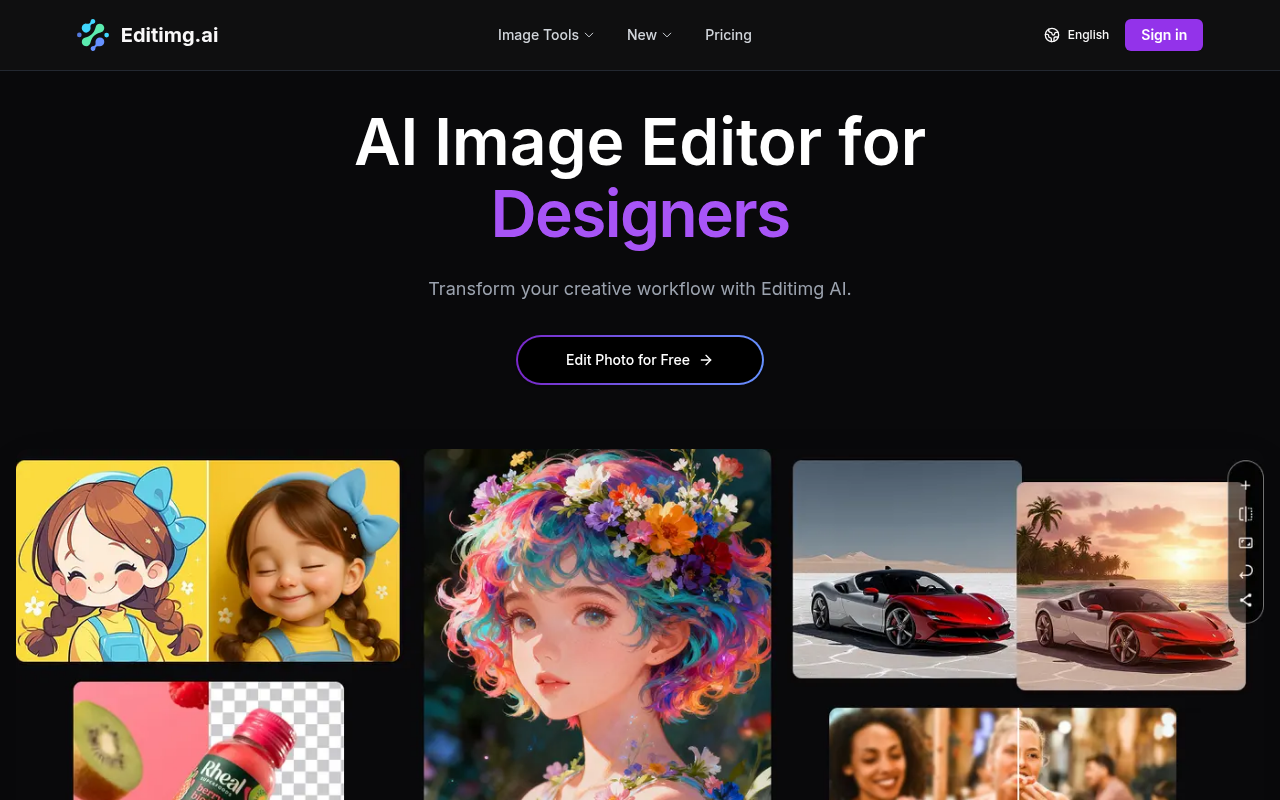The width and height of the screenshot is (1280, 800).
Task: Click the globe language icon
Action: tap(1052, 35)
